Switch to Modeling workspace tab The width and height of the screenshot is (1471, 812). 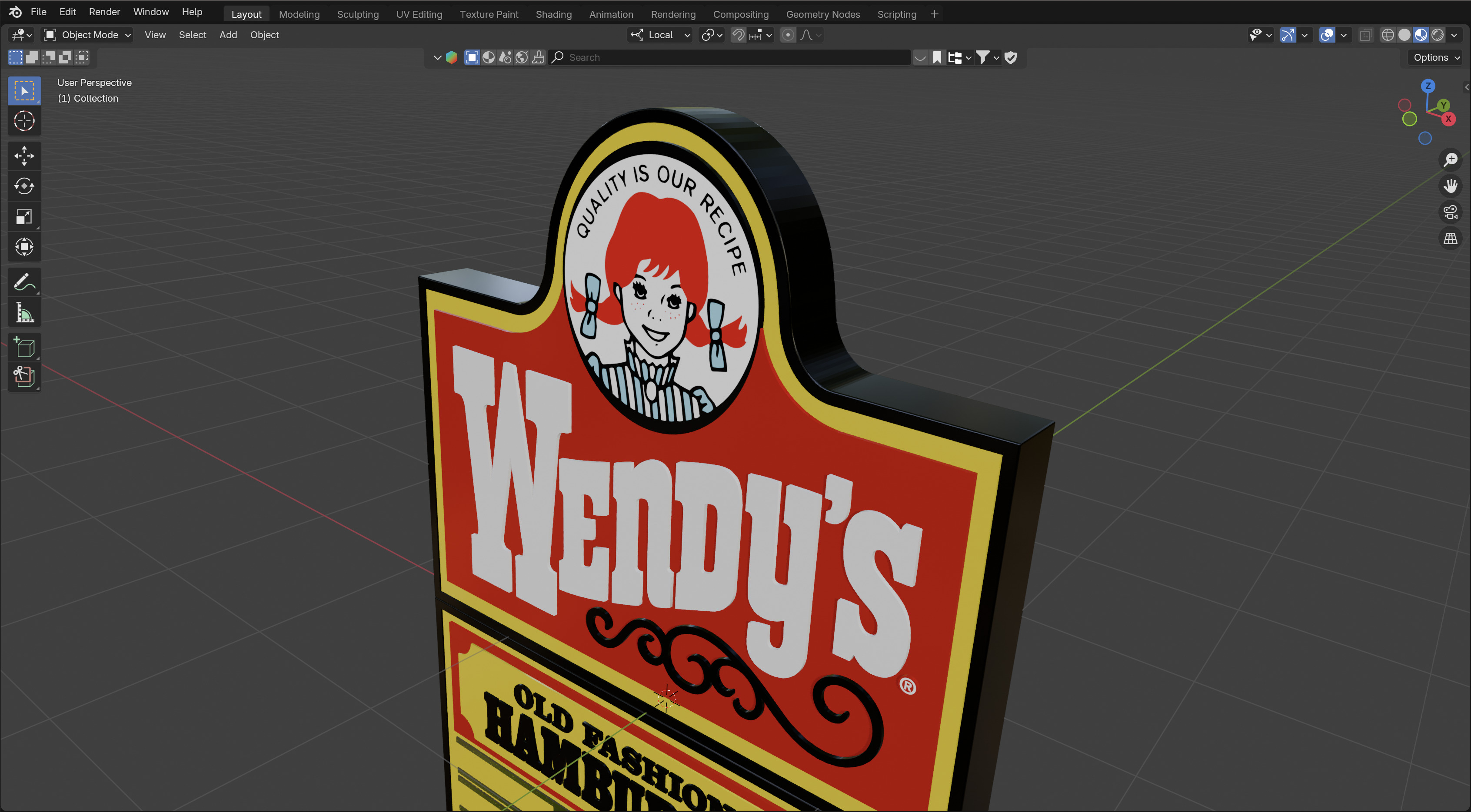point(299,14)
